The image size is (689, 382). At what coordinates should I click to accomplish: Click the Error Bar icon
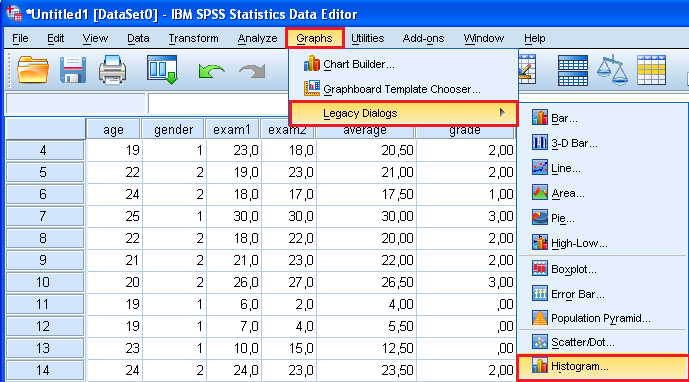point(540,293)
